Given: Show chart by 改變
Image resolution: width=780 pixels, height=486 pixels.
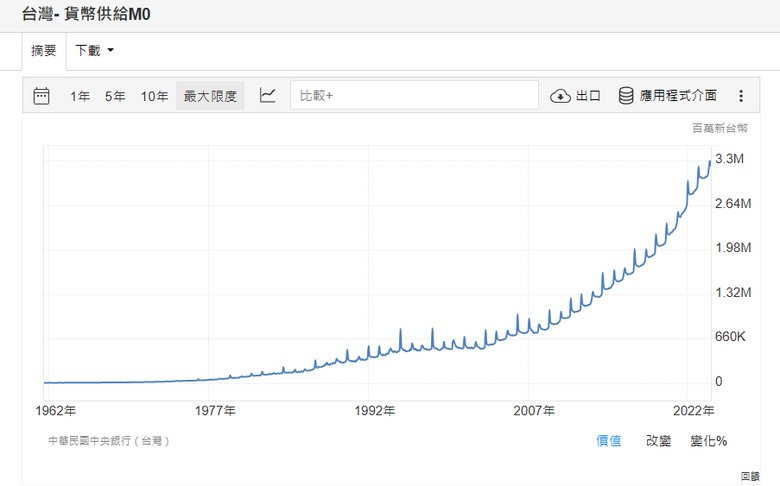Looking at the screenshot, I should tap(658, 441).
